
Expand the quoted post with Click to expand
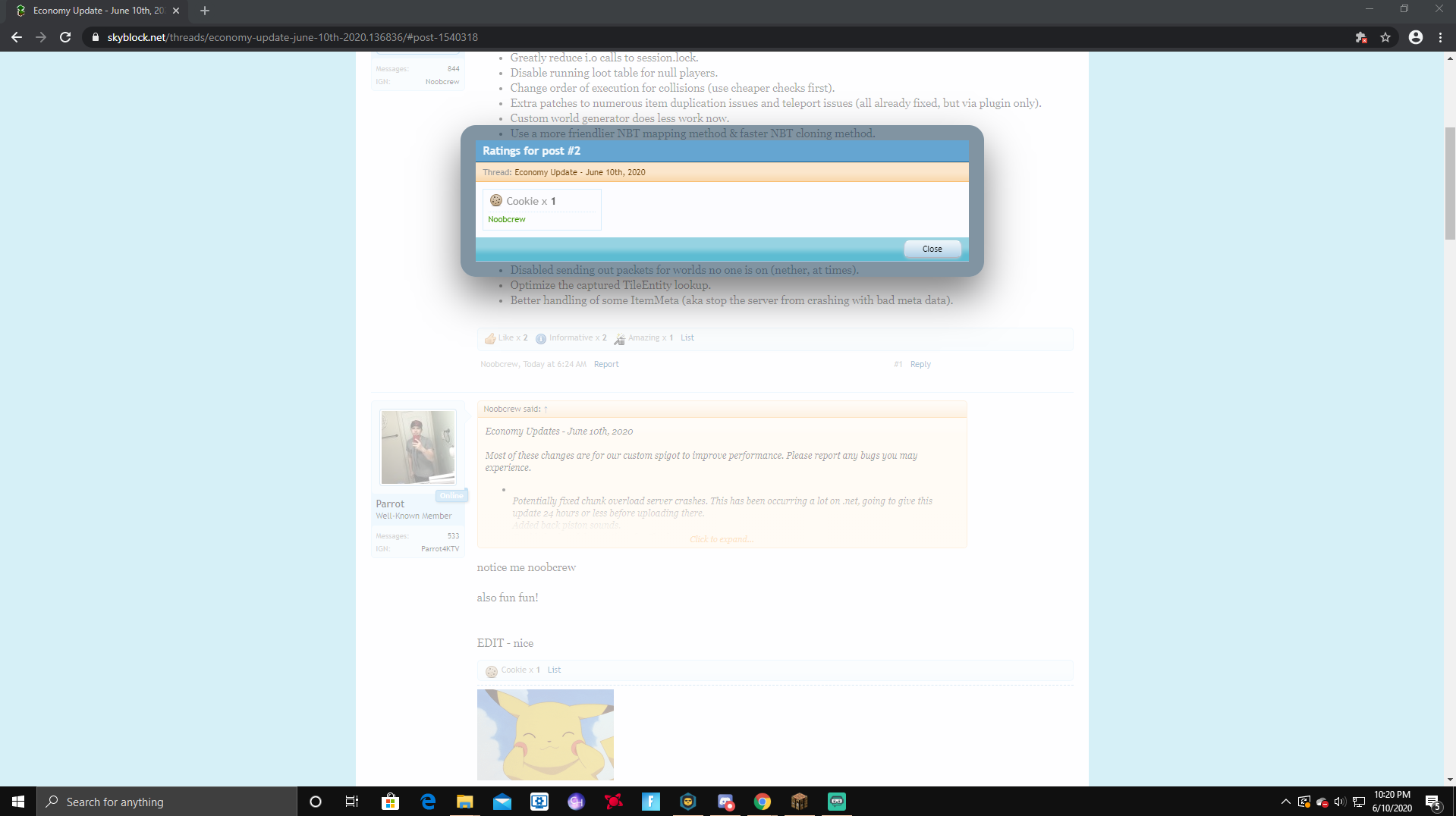click(722, 539)
